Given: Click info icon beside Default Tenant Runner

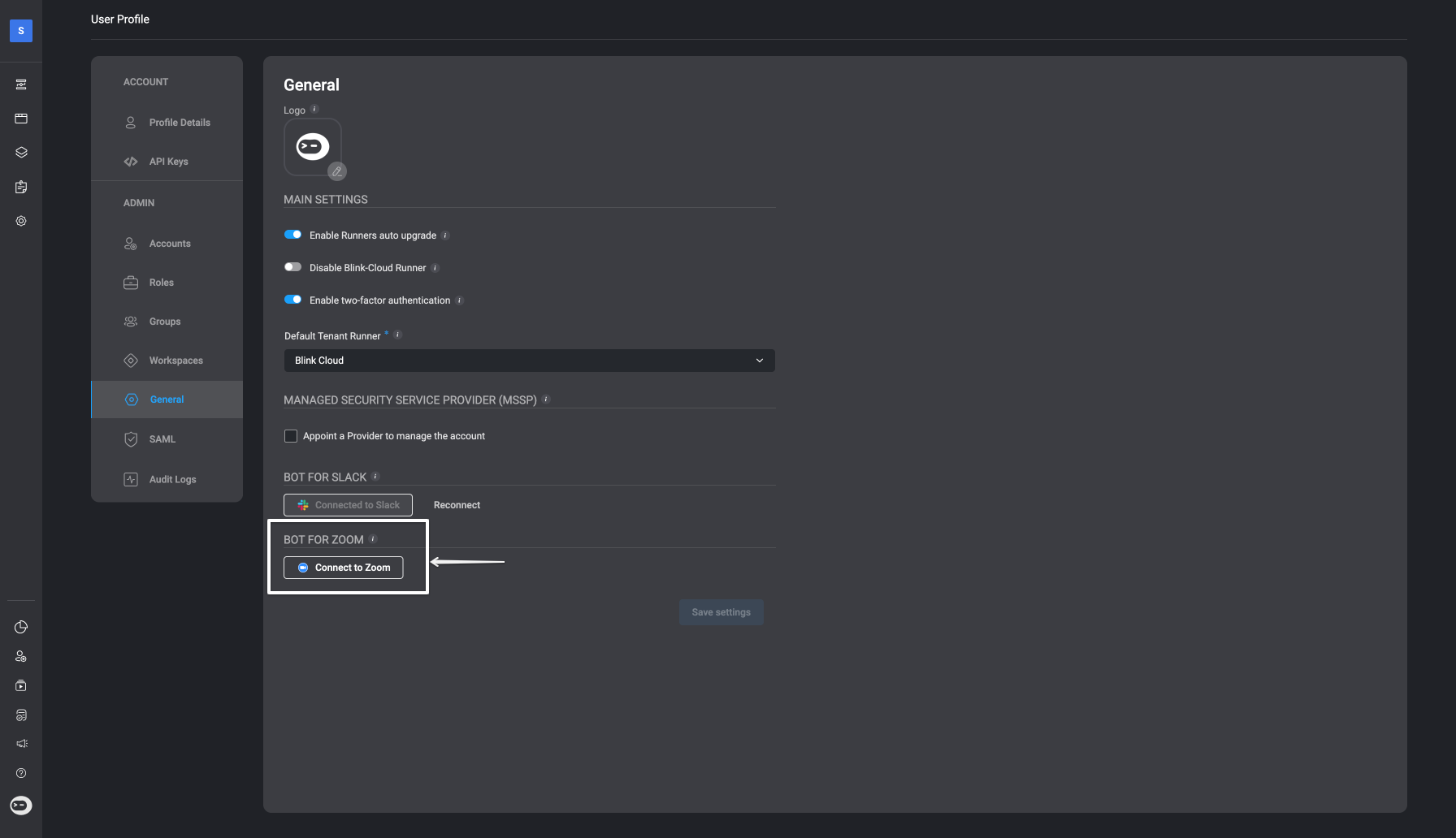Looking at the screenshot, I should point(397,335).
